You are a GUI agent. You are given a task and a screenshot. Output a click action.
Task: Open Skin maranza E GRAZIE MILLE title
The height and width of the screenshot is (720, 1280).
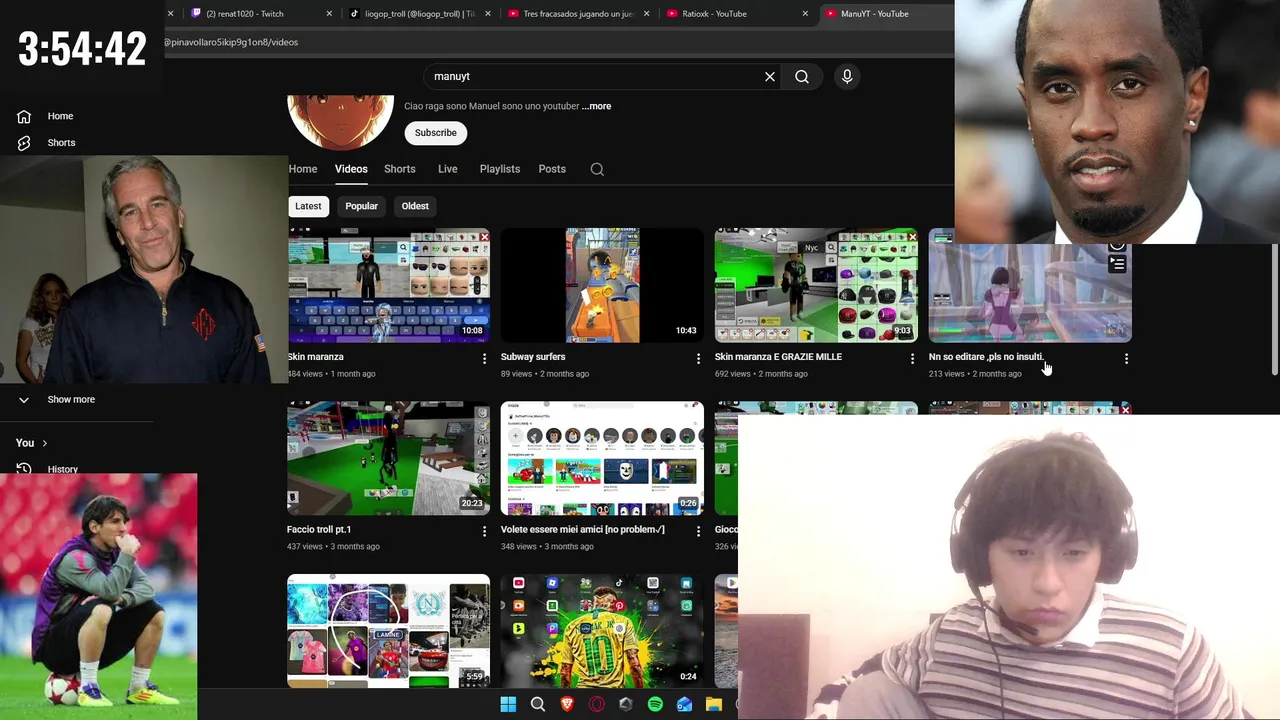coord(778,357)
